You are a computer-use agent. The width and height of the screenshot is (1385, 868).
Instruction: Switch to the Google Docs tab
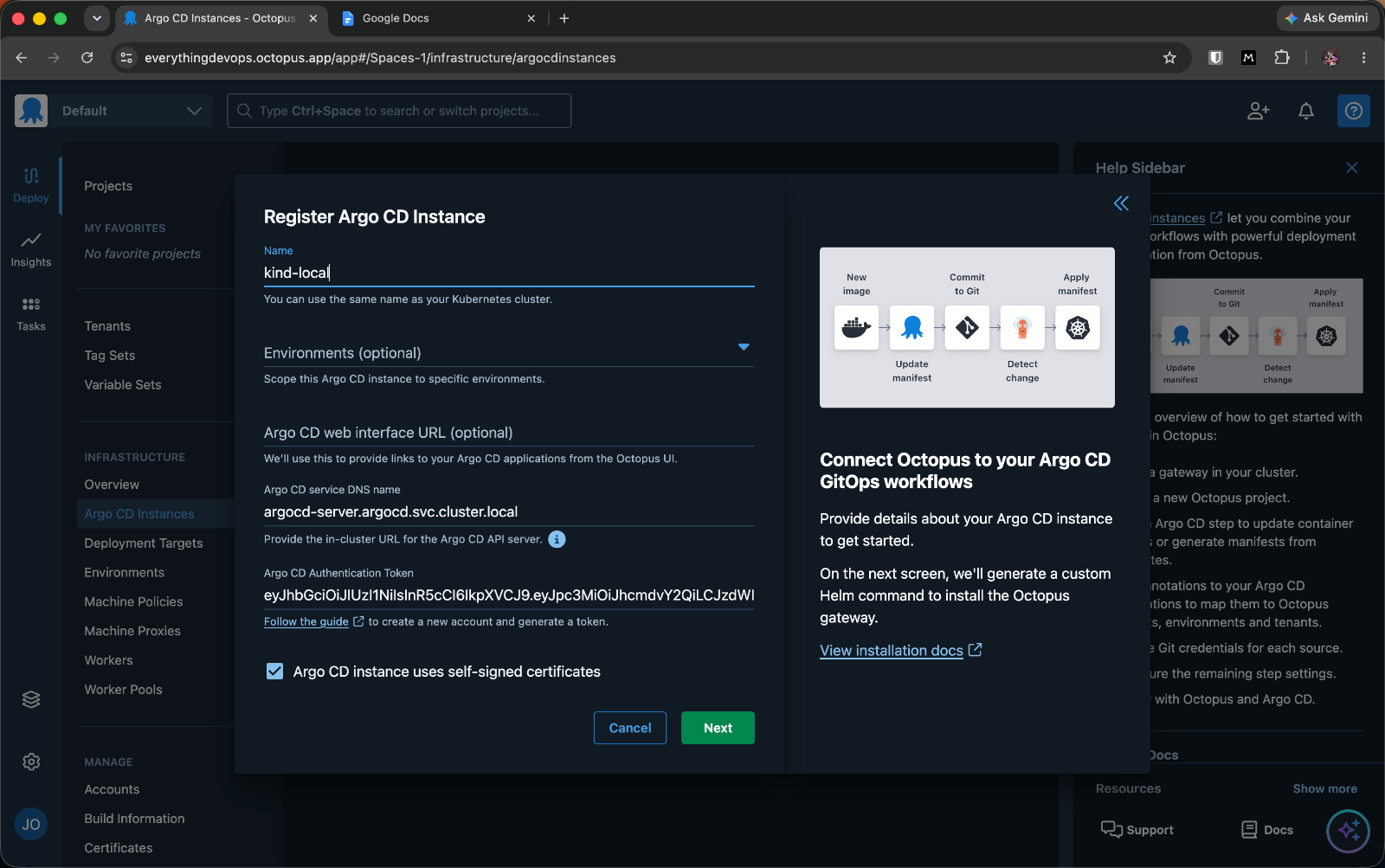(x=438, y=18)
